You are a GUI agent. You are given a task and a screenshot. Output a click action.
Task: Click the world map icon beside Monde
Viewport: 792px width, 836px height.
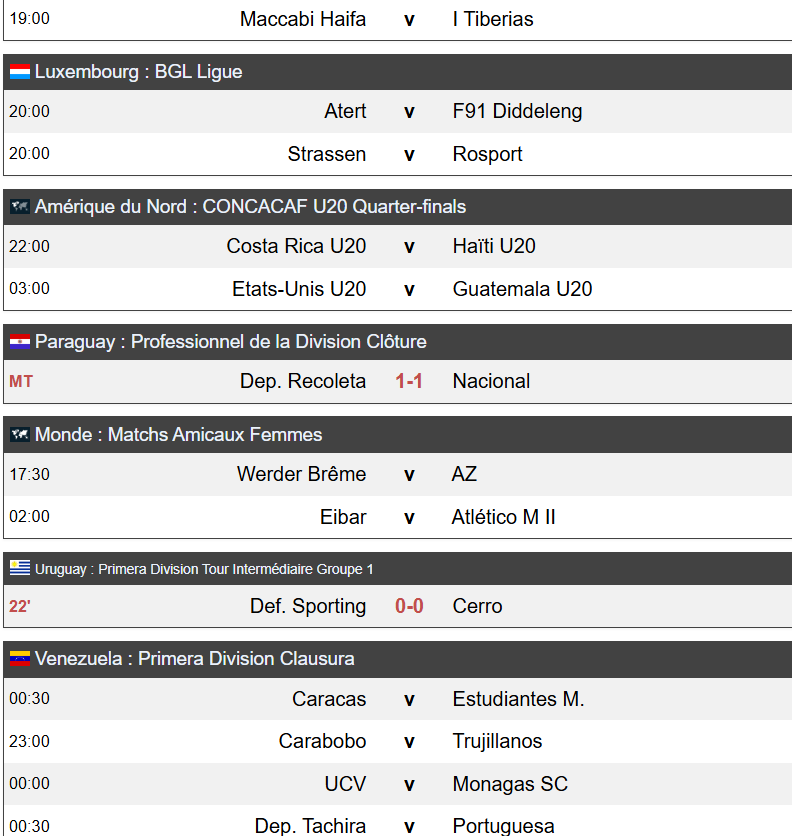[20, 435]
